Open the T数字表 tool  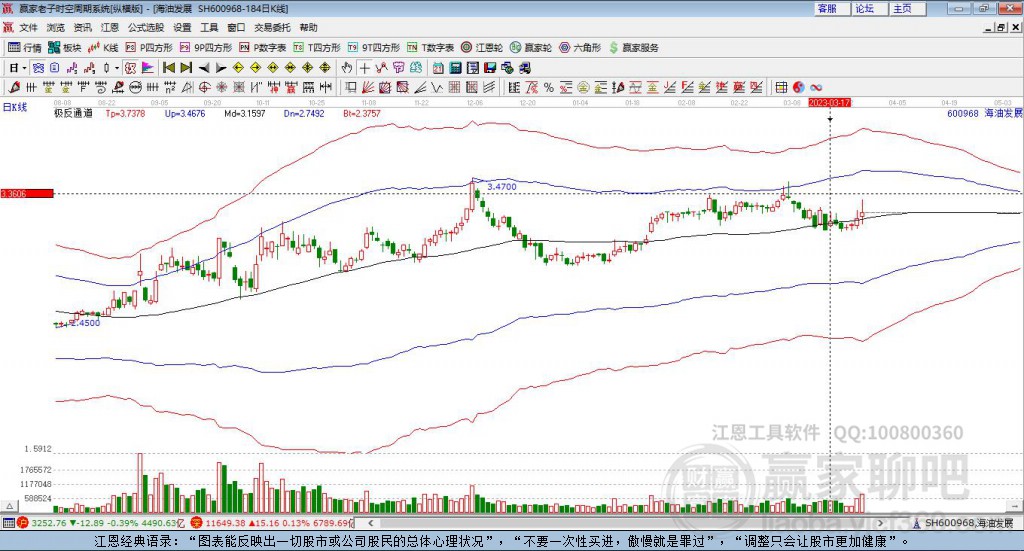430,48
